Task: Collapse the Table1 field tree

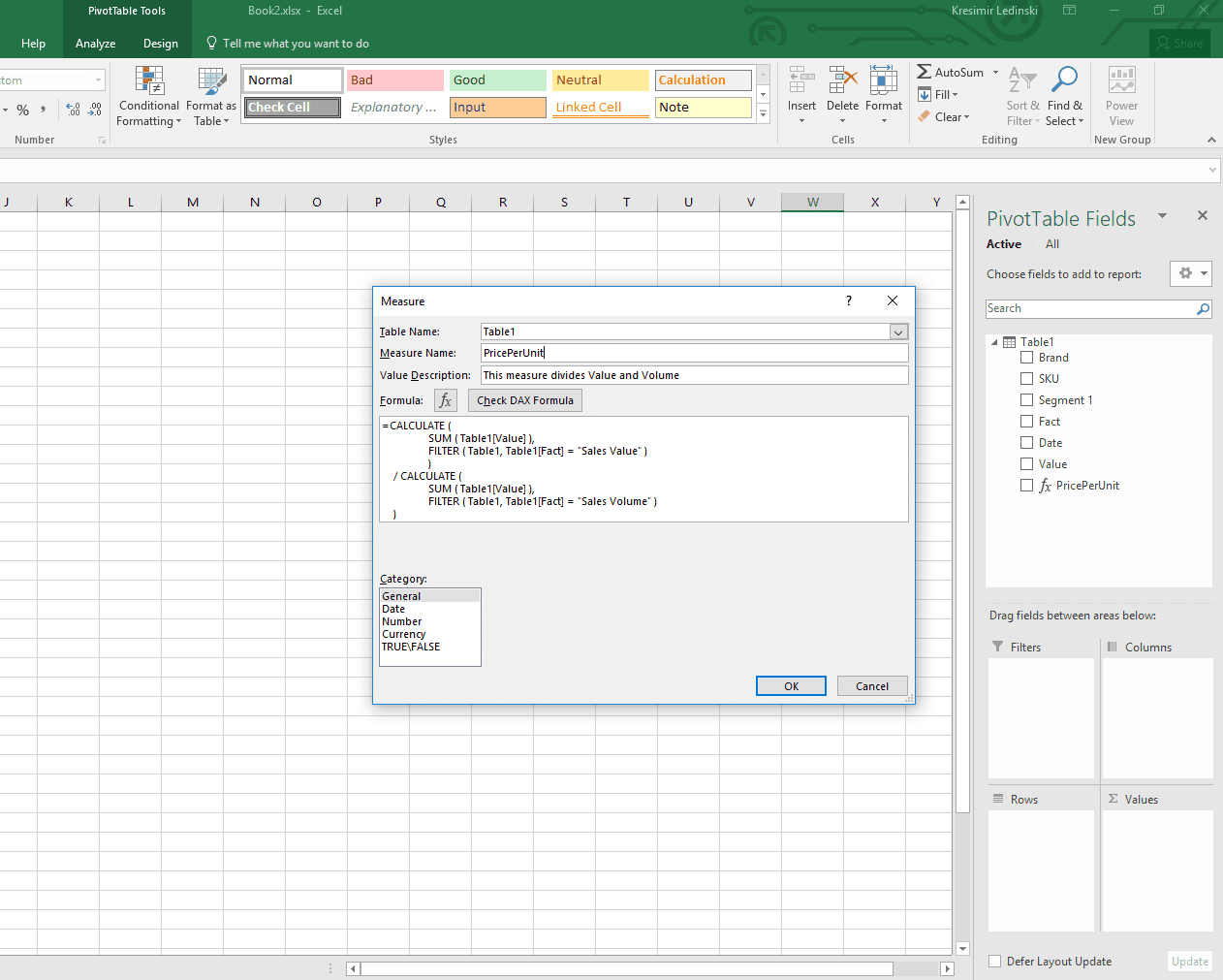Action: pos(993,341)
